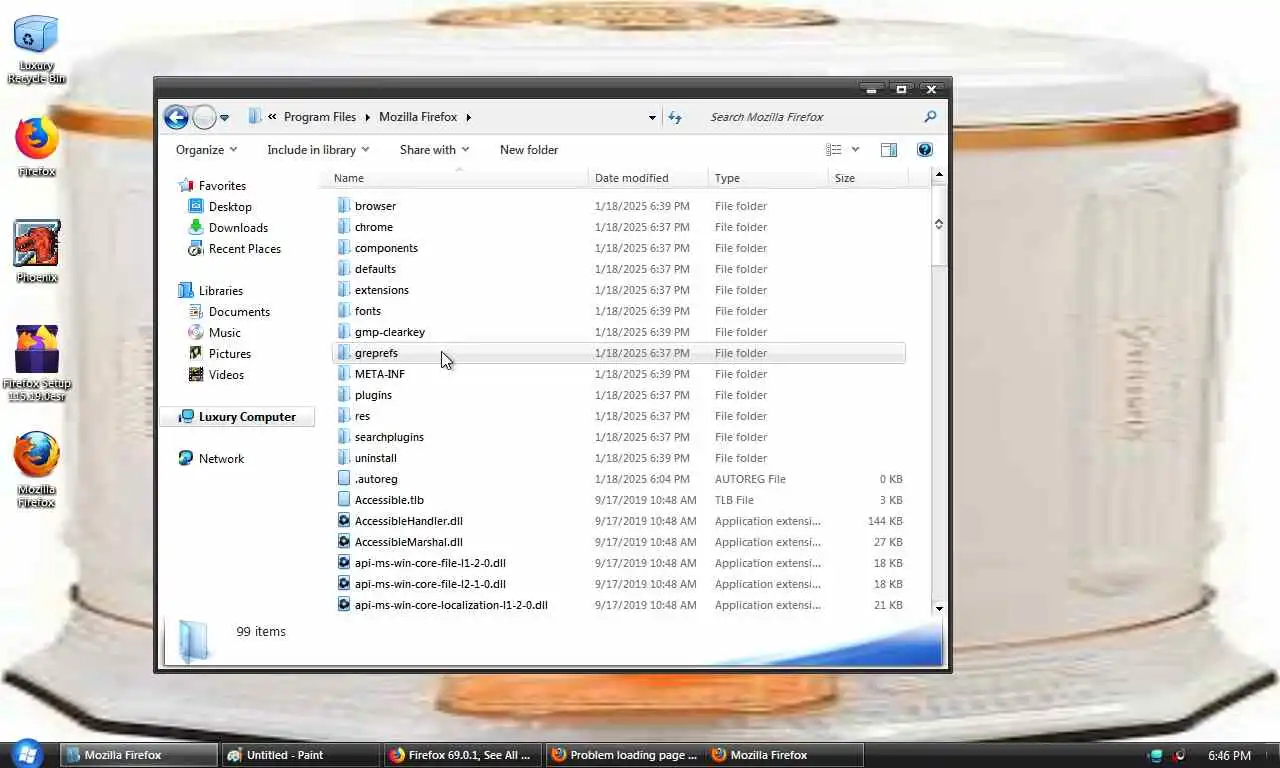
Task: Select the components folder
Action: tap(386, 248)
